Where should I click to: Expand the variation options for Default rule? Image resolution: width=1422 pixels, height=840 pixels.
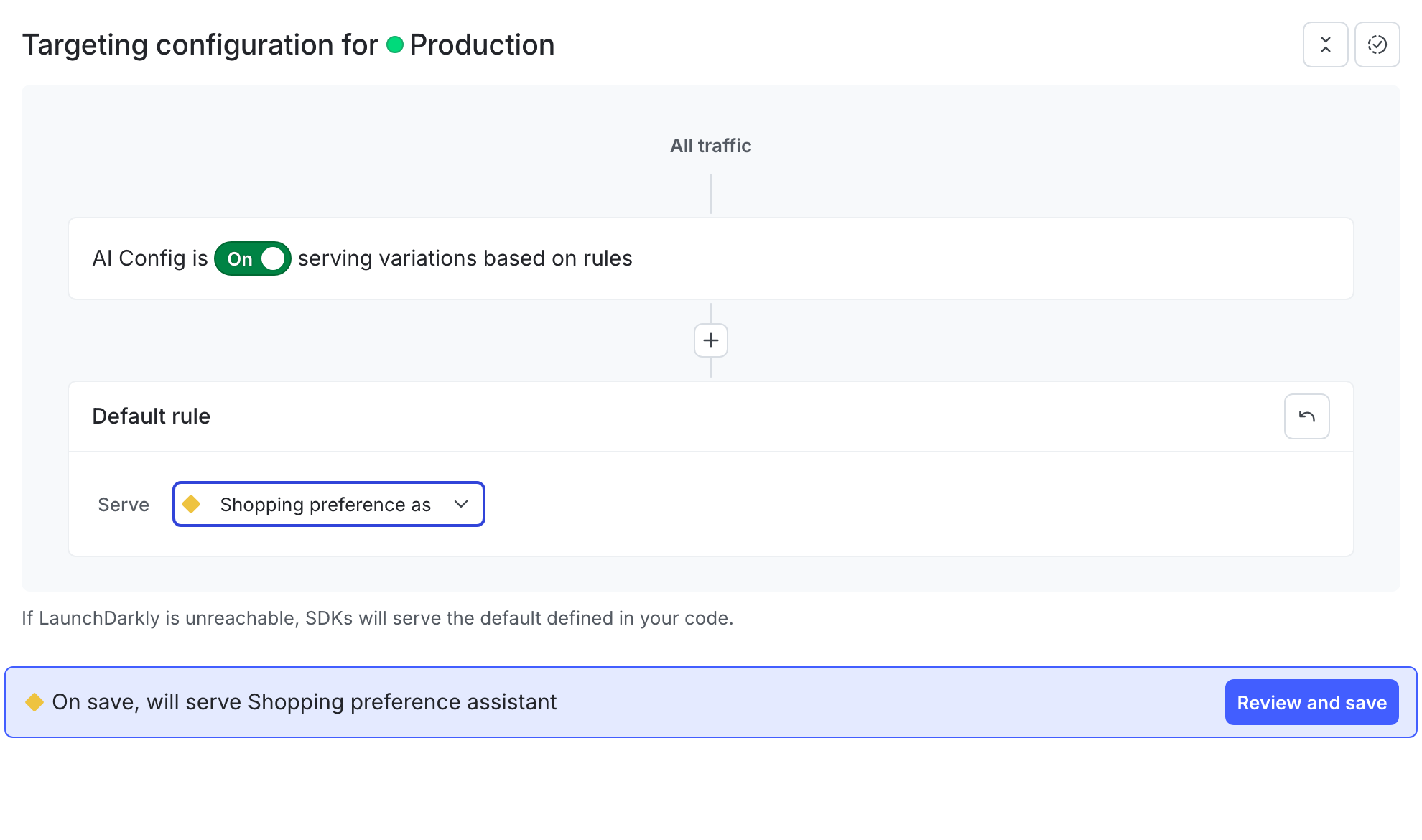pyautogui.click(x=328, y=504)
